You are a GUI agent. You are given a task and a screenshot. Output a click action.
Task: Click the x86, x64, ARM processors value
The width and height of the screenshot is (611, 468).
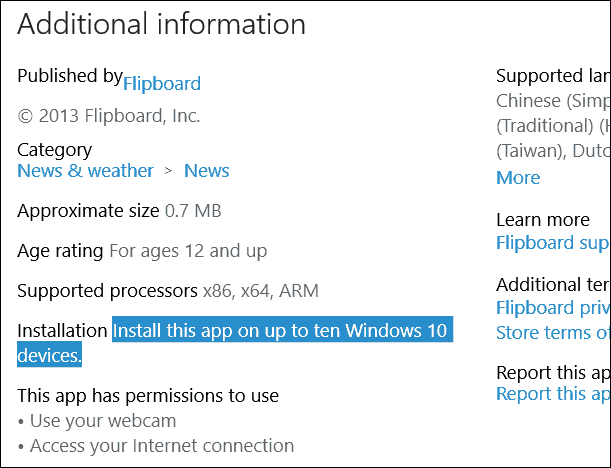[261, 291]
